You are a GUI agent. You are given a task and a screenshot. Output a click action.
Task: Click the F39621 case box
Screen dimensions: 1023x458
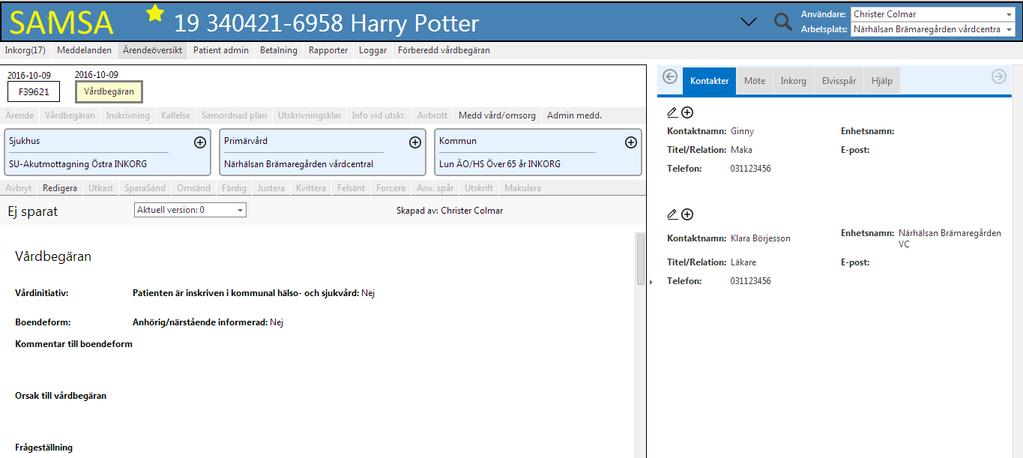pos(33,92)
